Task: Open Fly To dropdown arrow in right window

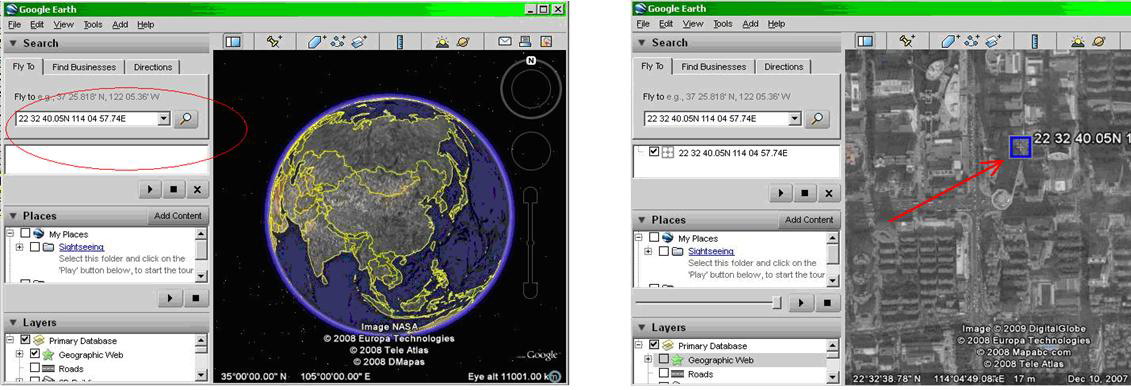Action: (x=795, y=119)
